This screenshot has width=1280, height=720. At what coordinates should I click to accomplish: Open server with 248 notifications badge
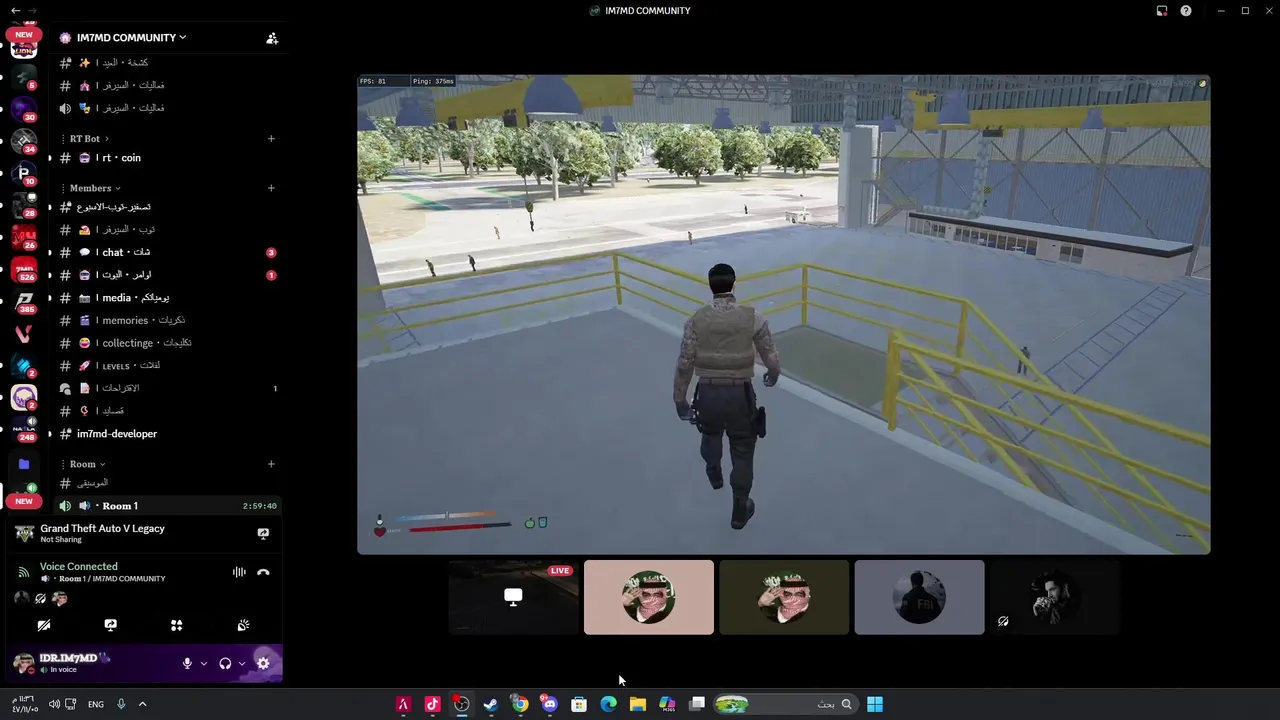click(x=24, y=429)
